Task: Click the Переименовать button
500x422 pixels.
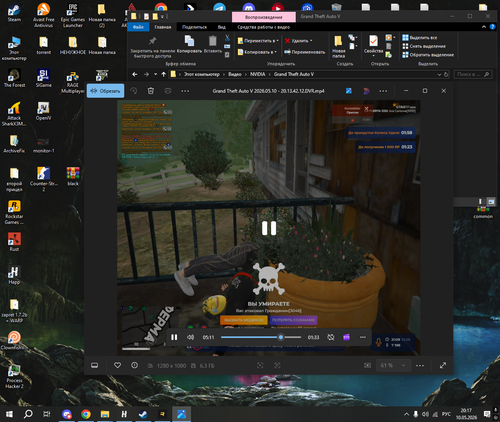Action: pyautogui.click(x=304, y=52)
